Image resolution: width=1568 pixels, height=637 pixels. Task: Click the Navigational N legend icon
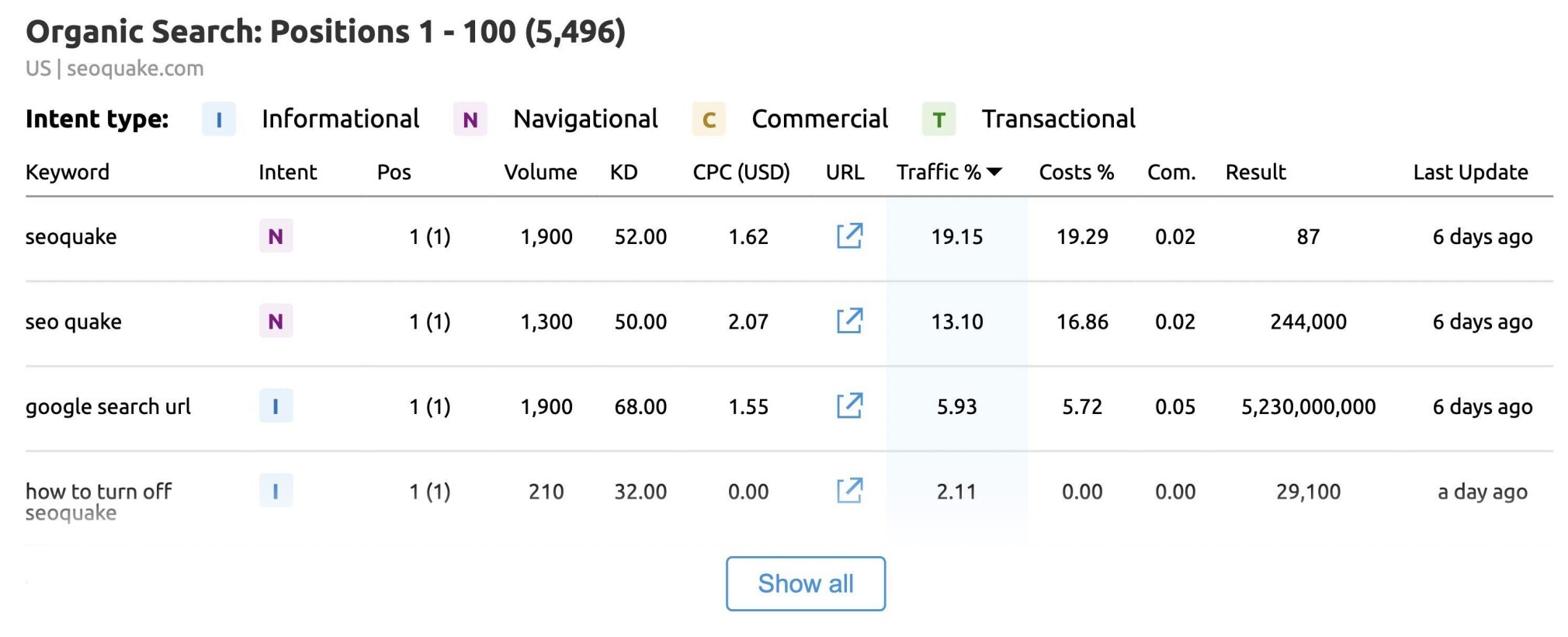(470, 119)
